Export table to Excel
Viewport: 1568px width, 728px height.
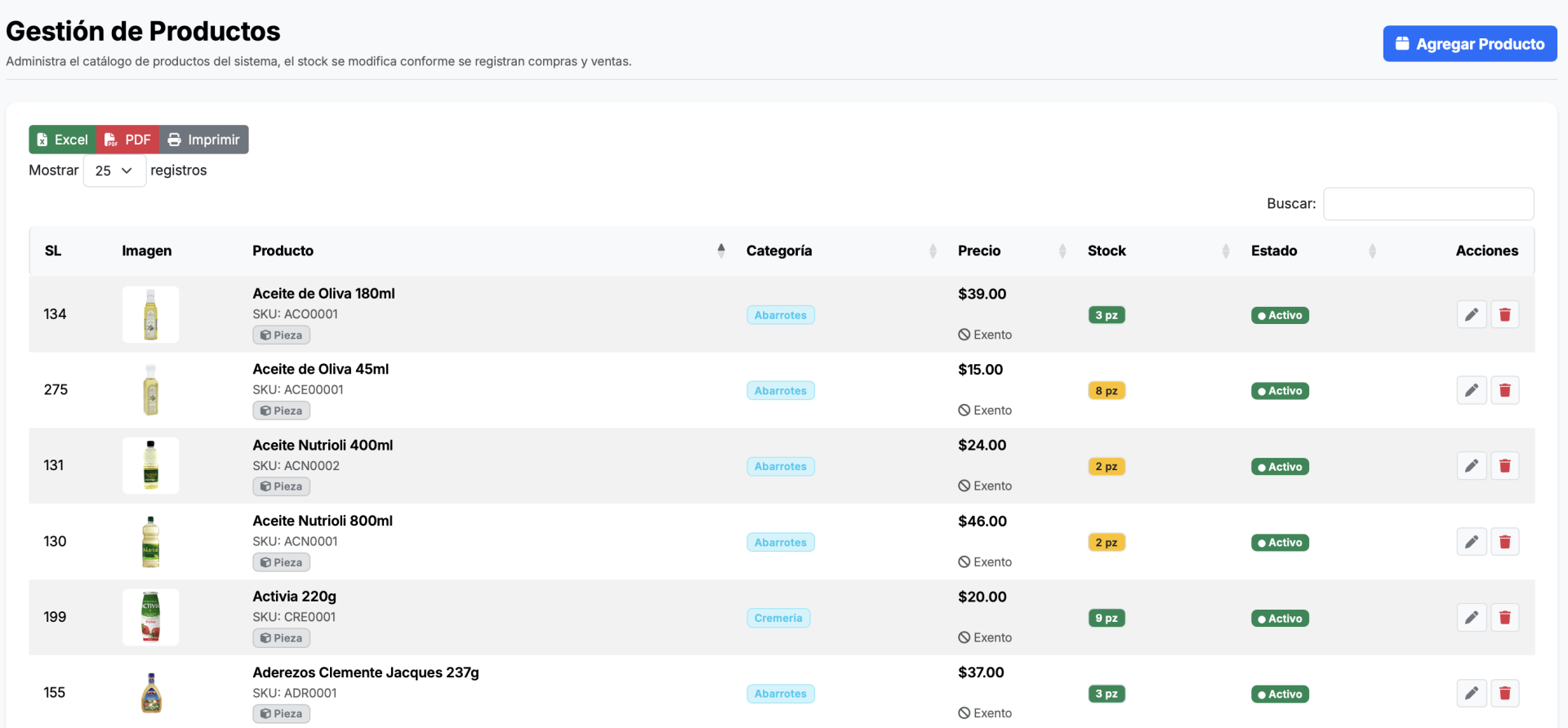(x=63, y=140)
